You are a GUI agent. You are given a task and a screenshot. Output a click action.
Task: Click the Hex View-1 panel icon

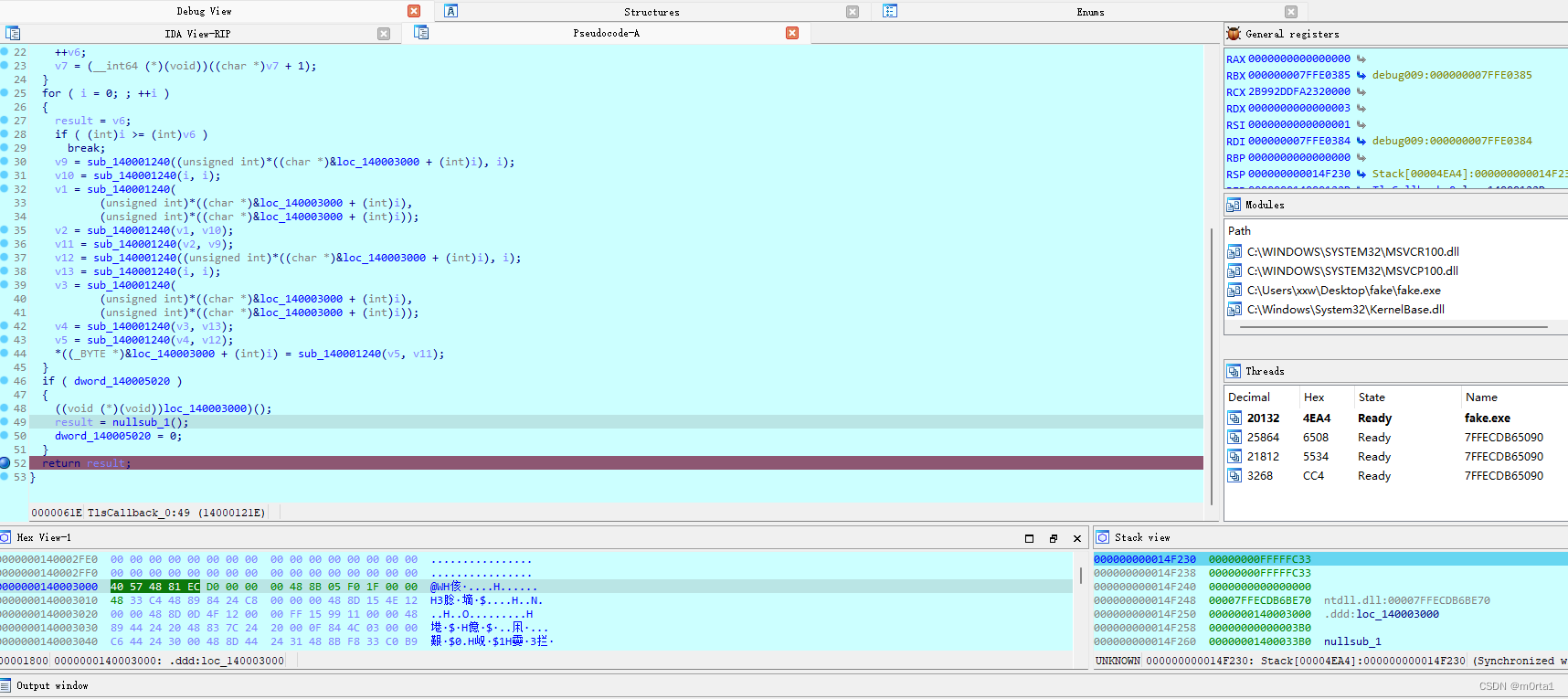pos(5,537)
